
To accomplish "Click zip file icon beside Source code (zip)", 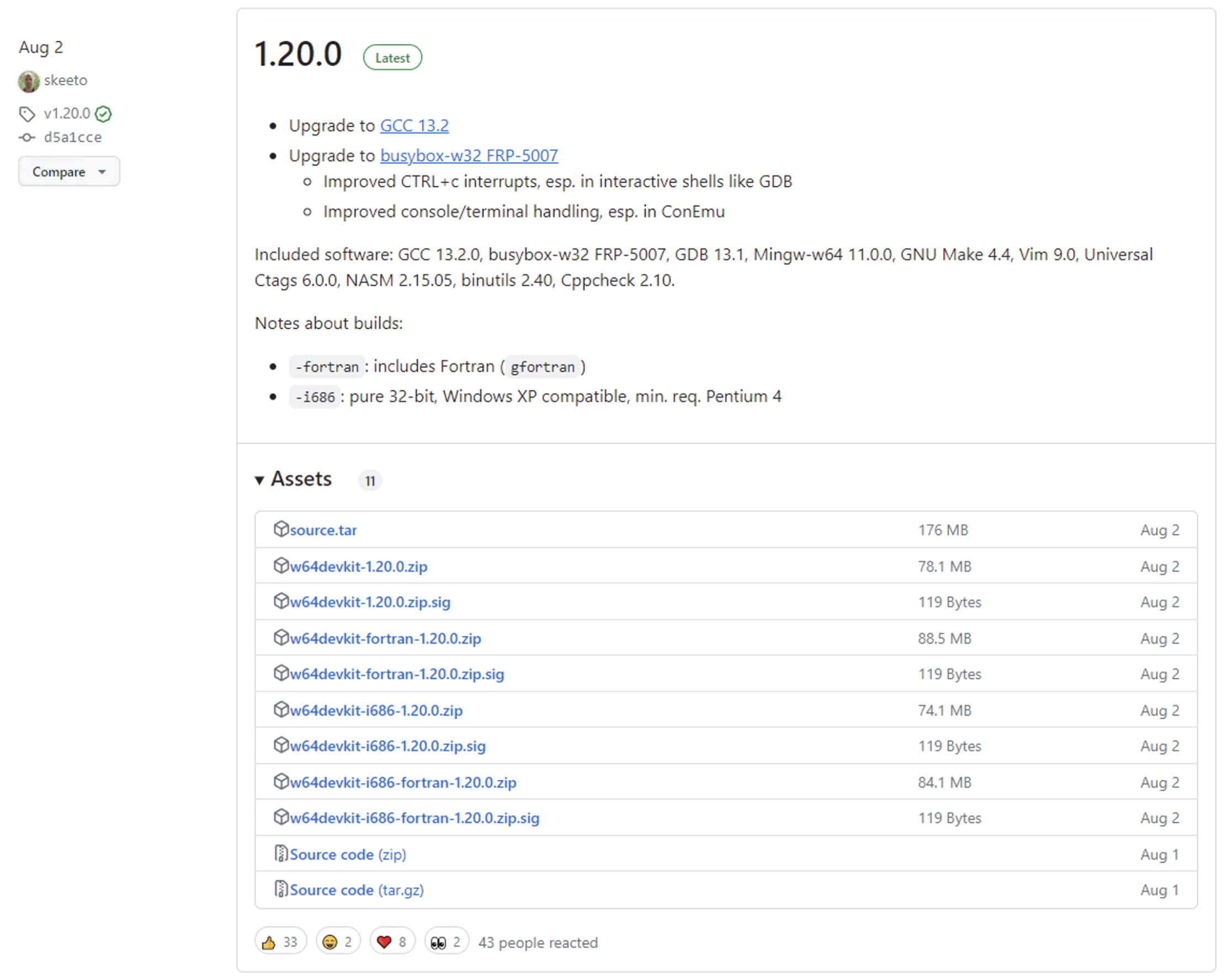I will (280, 853).
